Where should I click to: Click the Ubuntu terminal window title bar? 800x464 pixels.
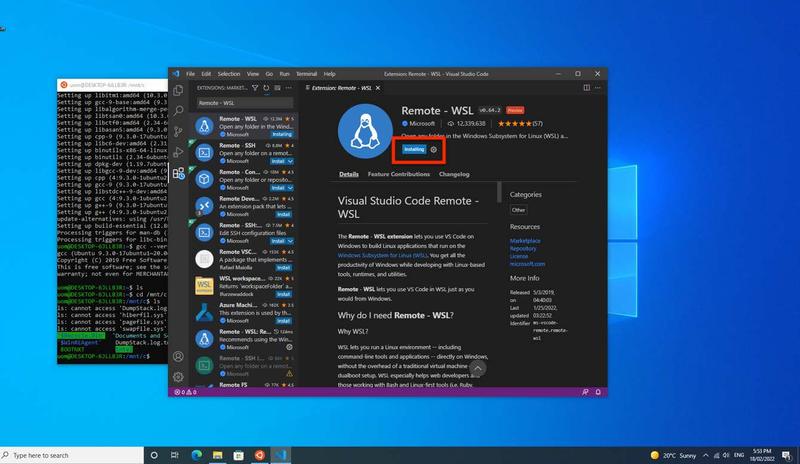[112, 85]
